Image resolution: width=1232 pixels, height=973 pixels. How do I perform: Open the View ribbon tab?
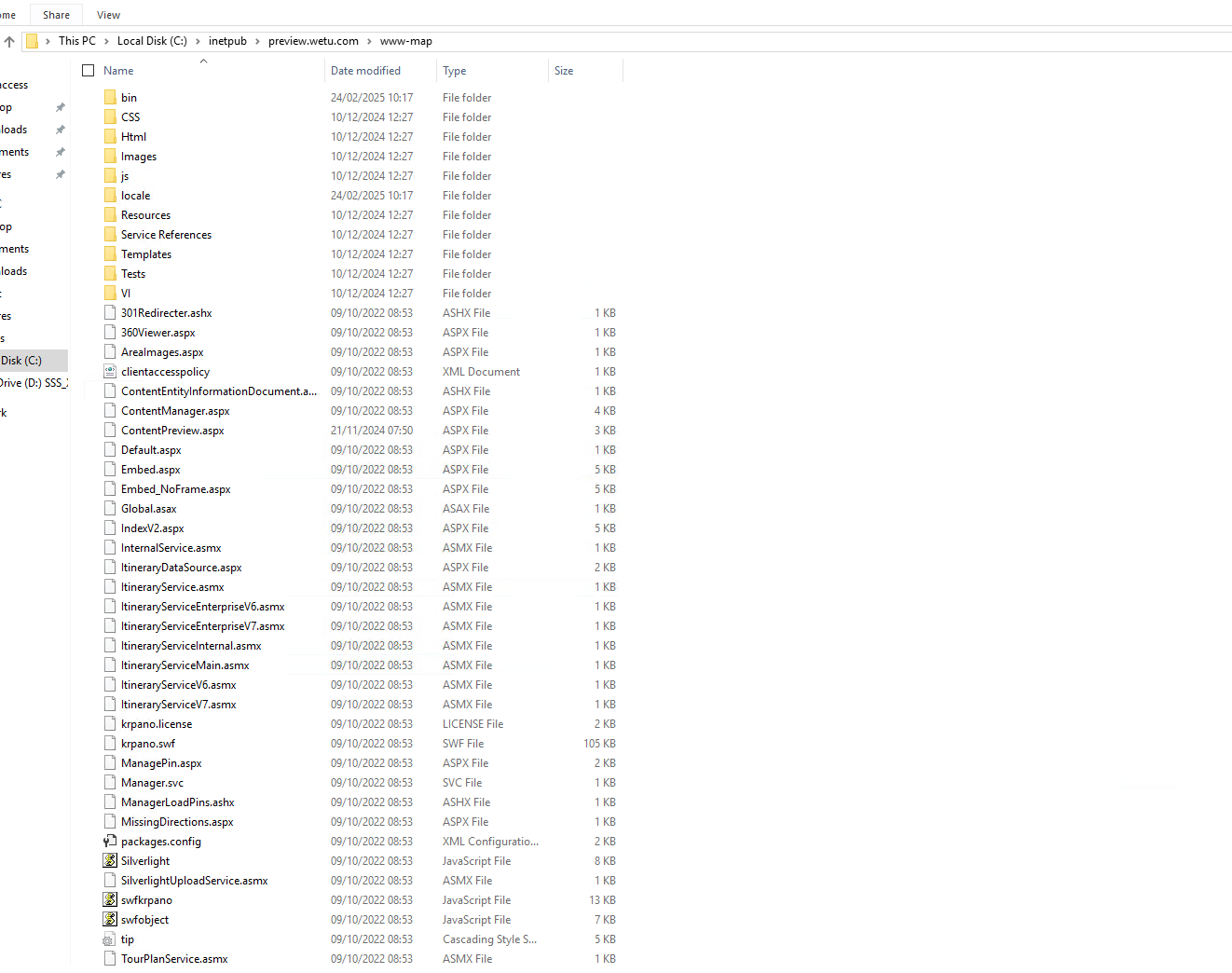pos(108,15)
